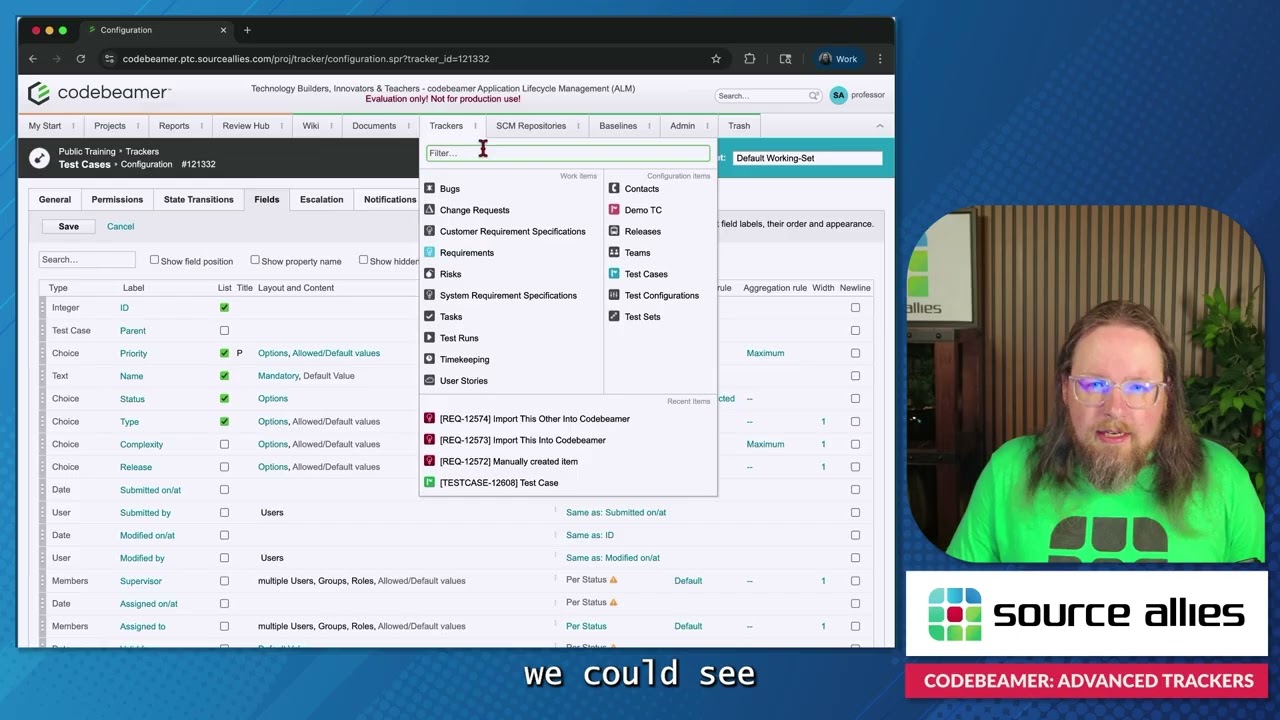The height and width of the screenshot is (720, 1280).
Task: Open the dropdown marker next to Documents
Action: click(409, 126)
